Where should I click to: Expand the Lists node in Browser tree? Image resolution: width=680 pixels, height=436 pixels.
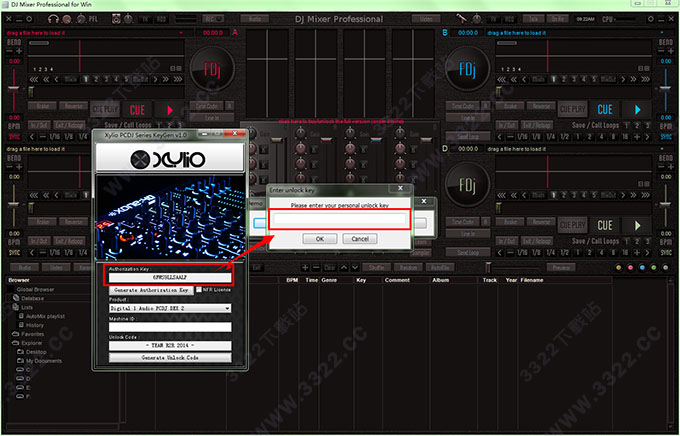(x=27, y=307)
